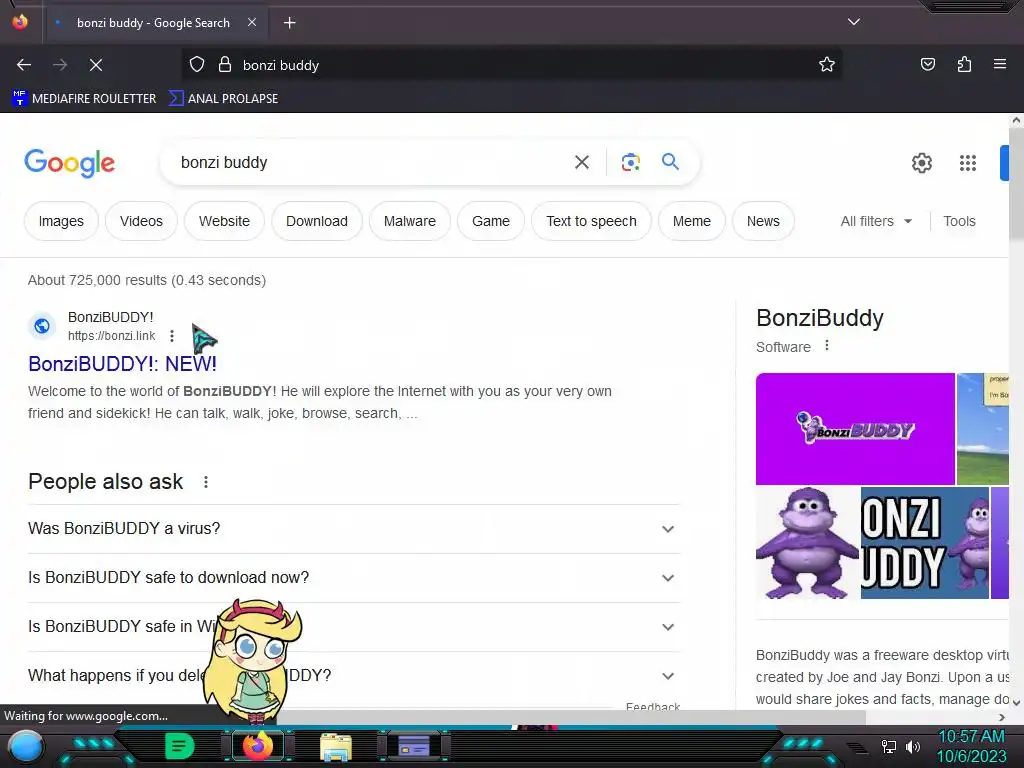
Task: Go back using the browser back arrow
Action: [24, 65]
